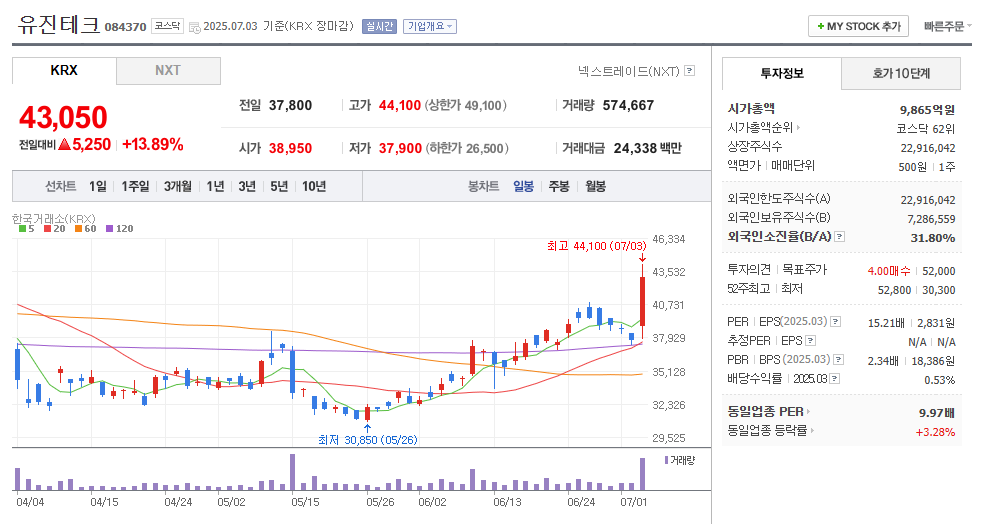Click the stock code 084370

click(125, 27)
